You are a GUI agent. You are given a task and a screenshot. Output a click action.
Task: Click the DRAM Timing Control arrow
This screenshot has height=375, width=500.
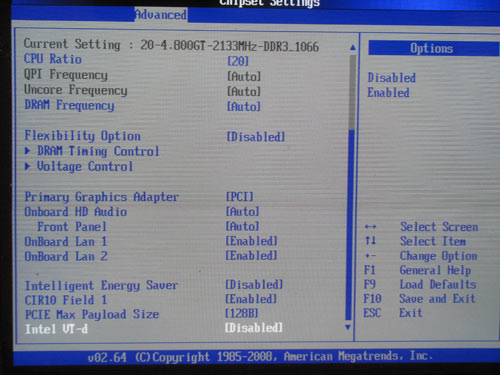pos(28,151)
